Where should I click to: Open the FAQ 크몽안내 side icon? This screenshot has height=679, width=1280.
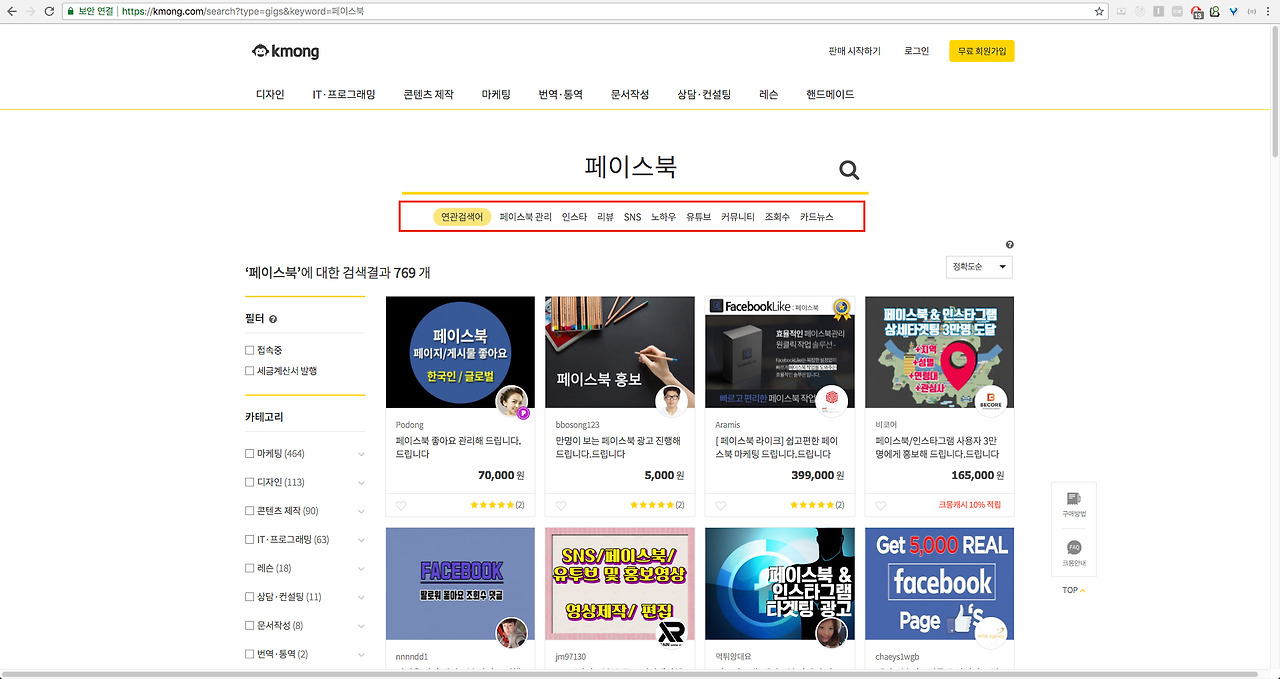coord(1074,554)
